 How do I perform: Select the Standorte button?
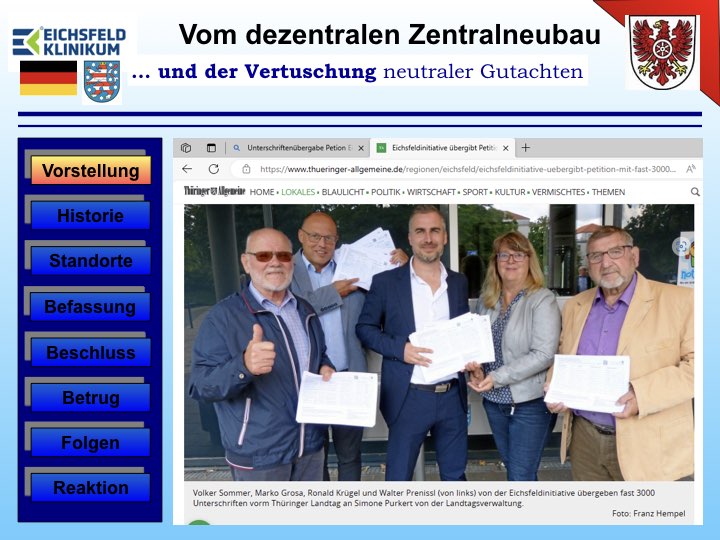(90, 261)
